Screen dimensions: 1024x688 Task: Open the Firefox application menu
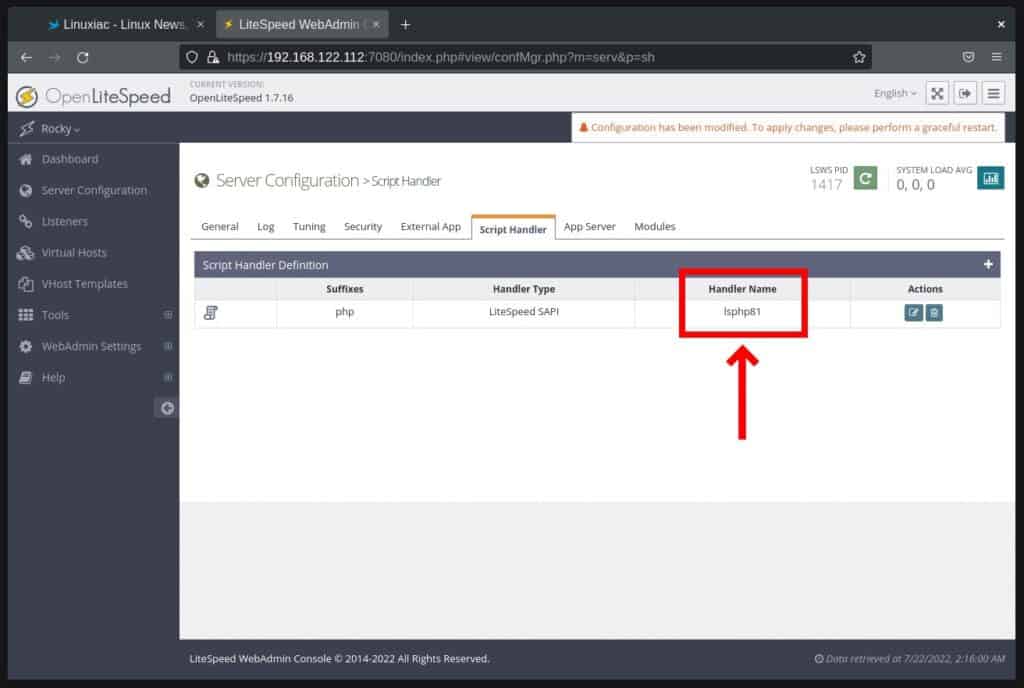(x=997, y=57)
